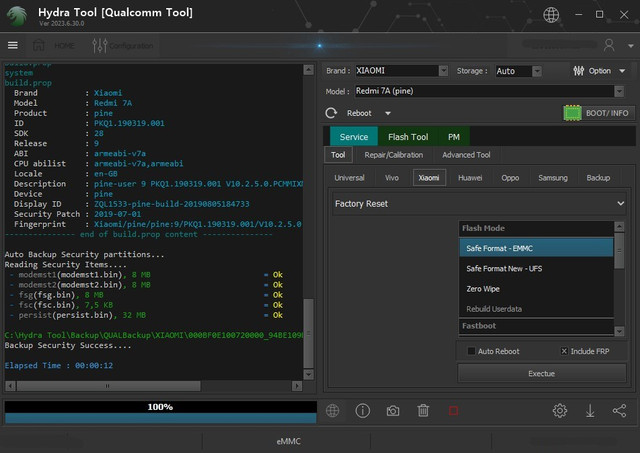Select Universal brand tab
640x453 pixels.
349,178
